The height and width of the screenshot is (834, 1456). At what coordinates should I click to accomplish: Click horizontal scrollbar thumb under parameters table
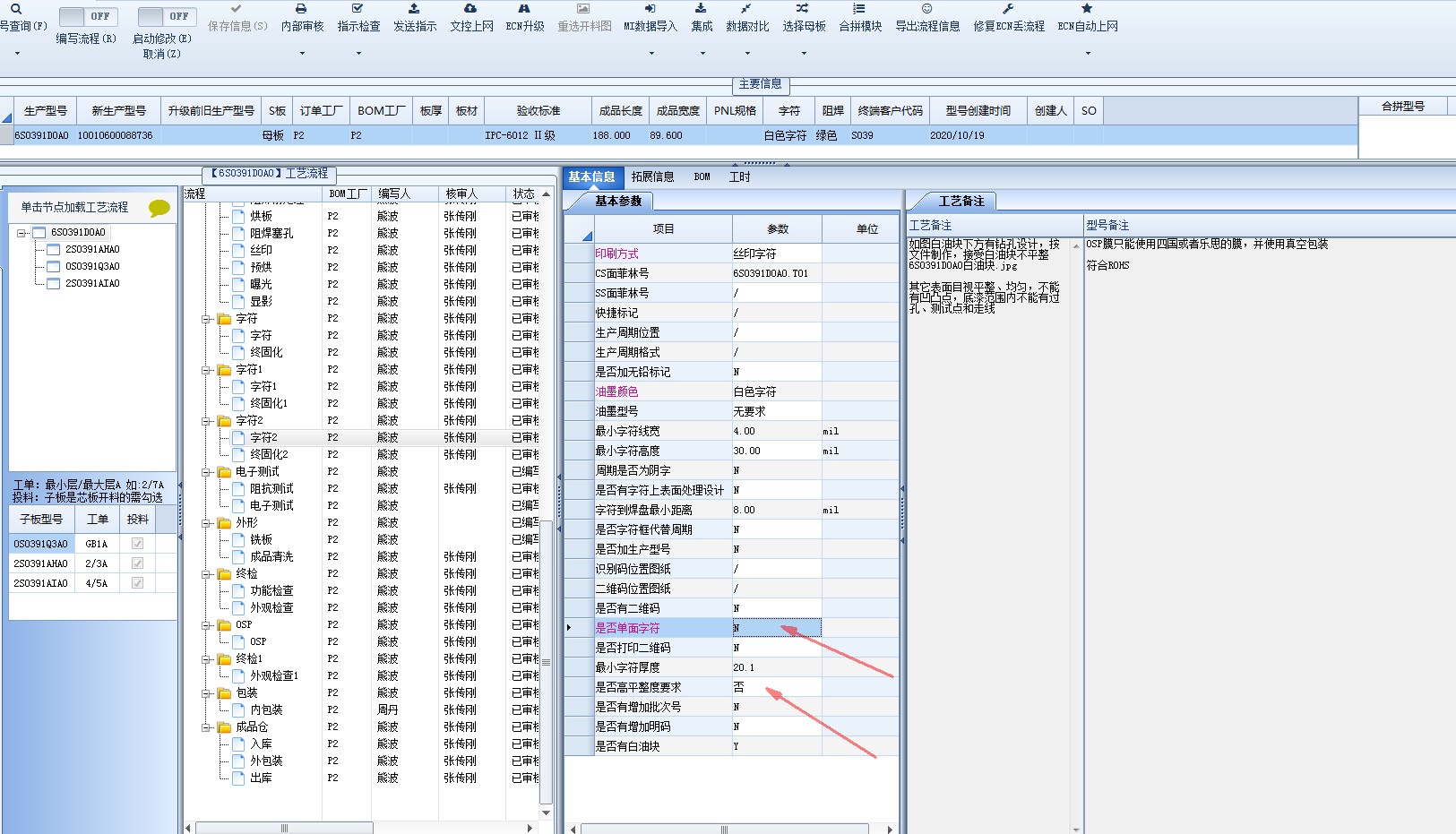pos(724,829)
